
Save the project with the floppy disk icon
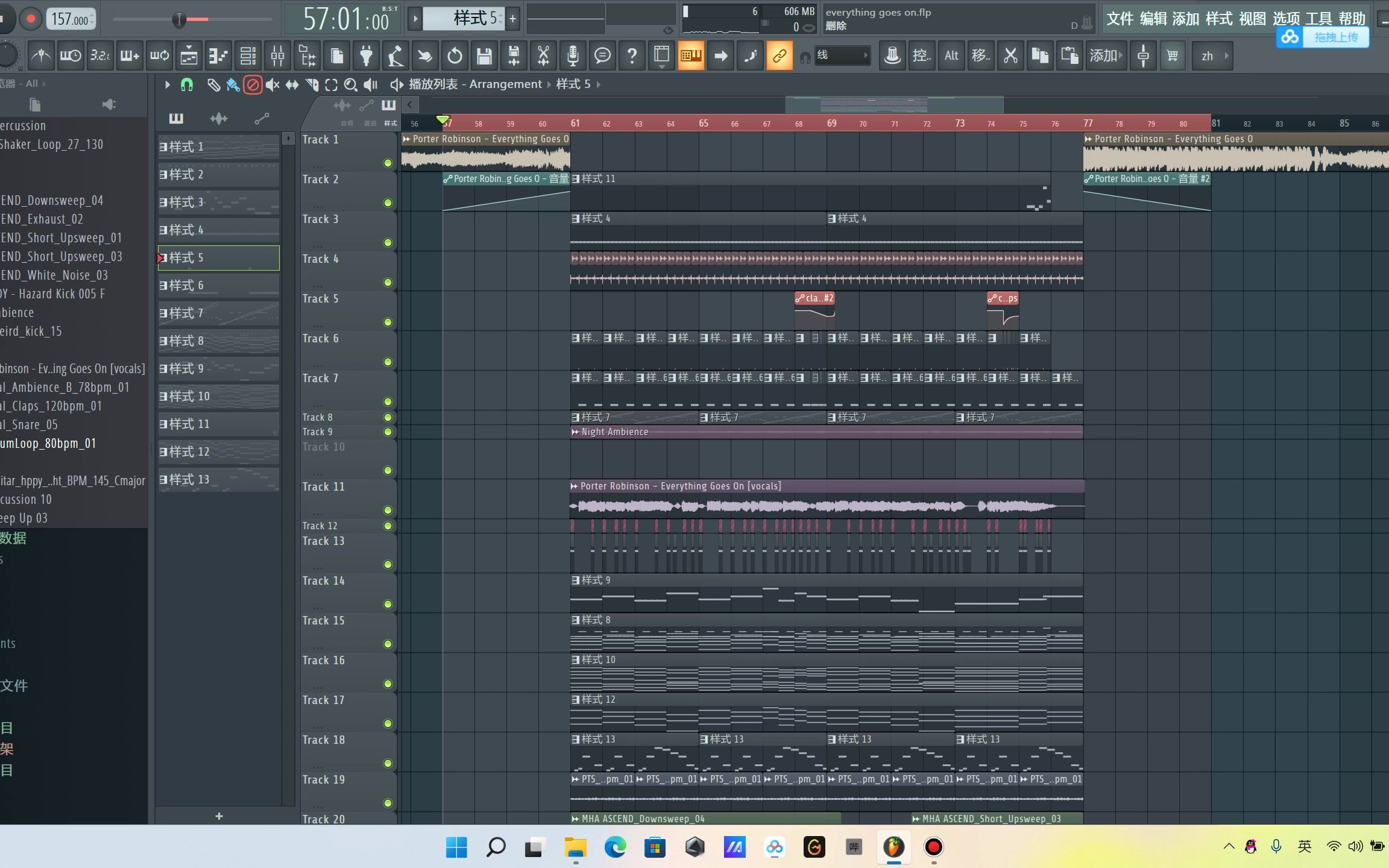point(484,56)
